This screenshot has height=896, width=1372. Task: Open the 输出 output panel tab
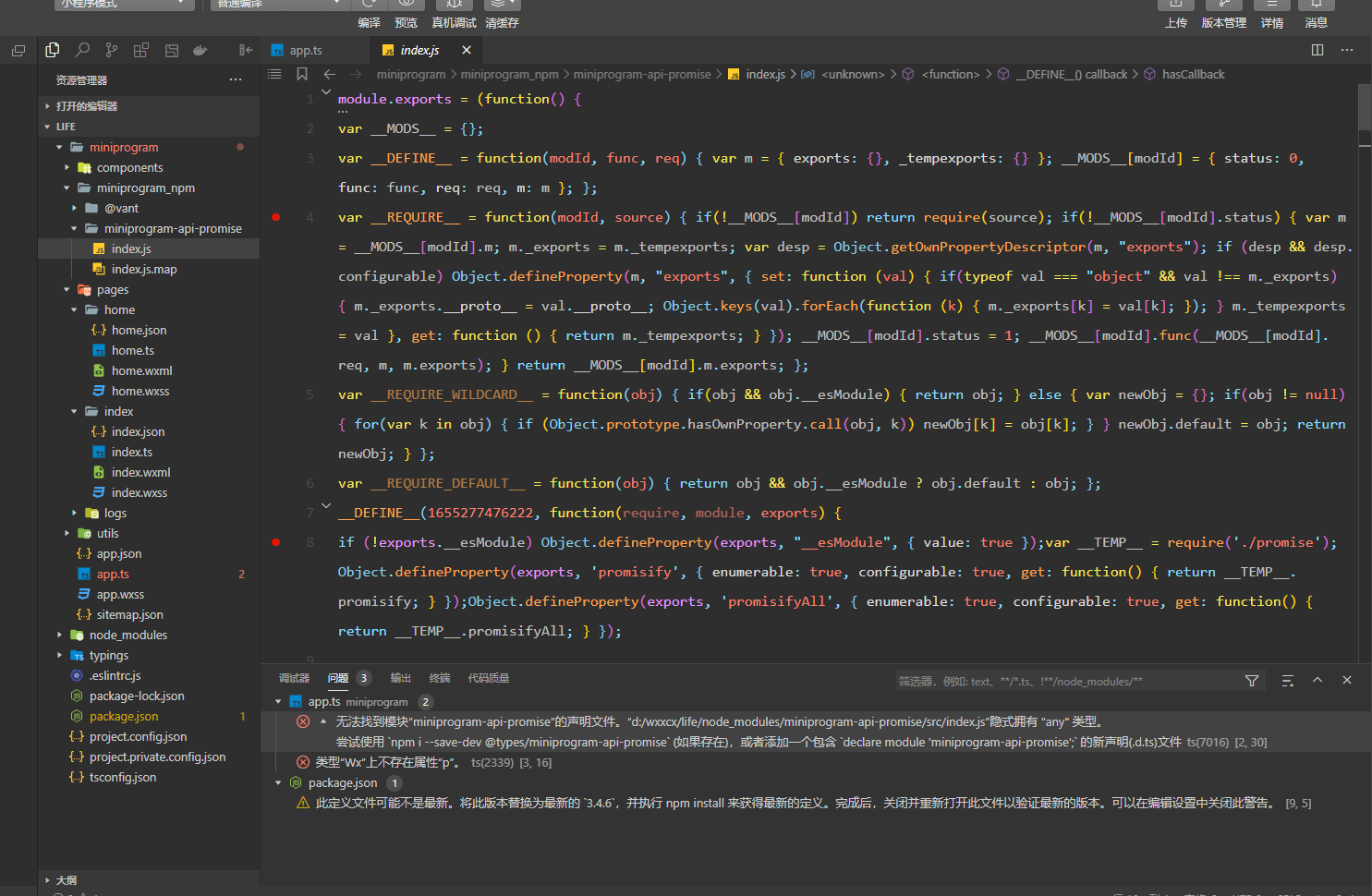click(400, 678)
